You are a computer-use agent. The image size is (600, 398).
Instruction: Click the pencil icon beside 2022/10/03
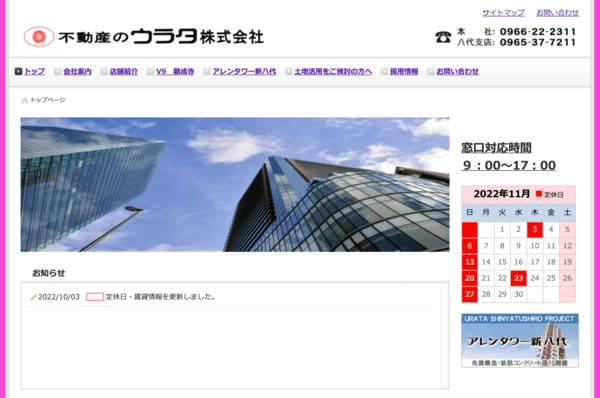coord(34,297)
